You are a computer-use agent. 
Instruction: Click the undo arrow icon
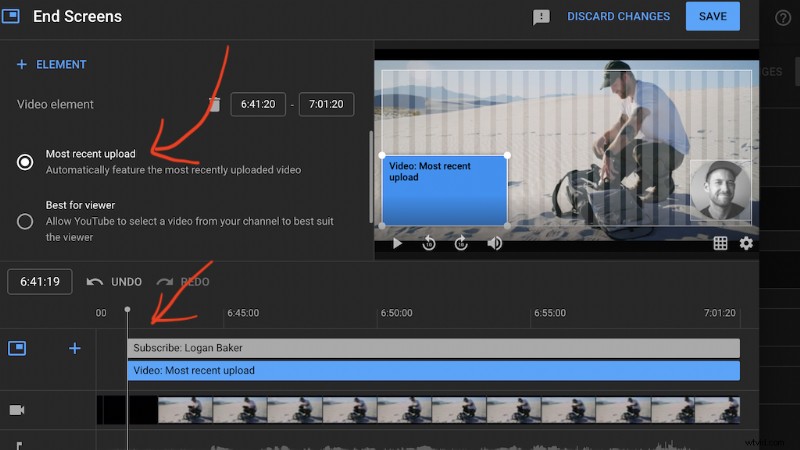[94, 282]
